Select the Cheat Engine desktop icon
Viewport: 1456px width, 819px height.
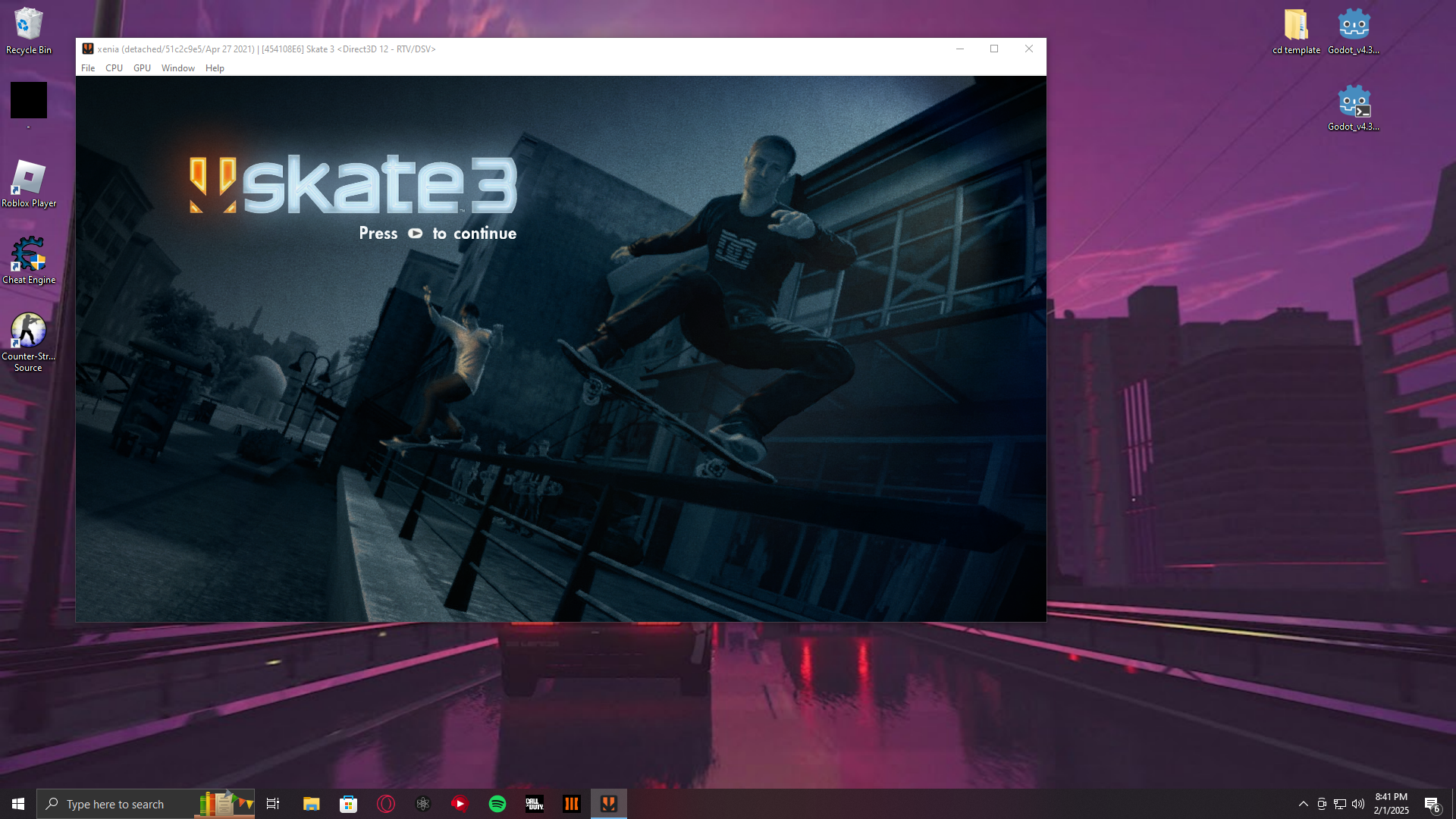(29, 259)
